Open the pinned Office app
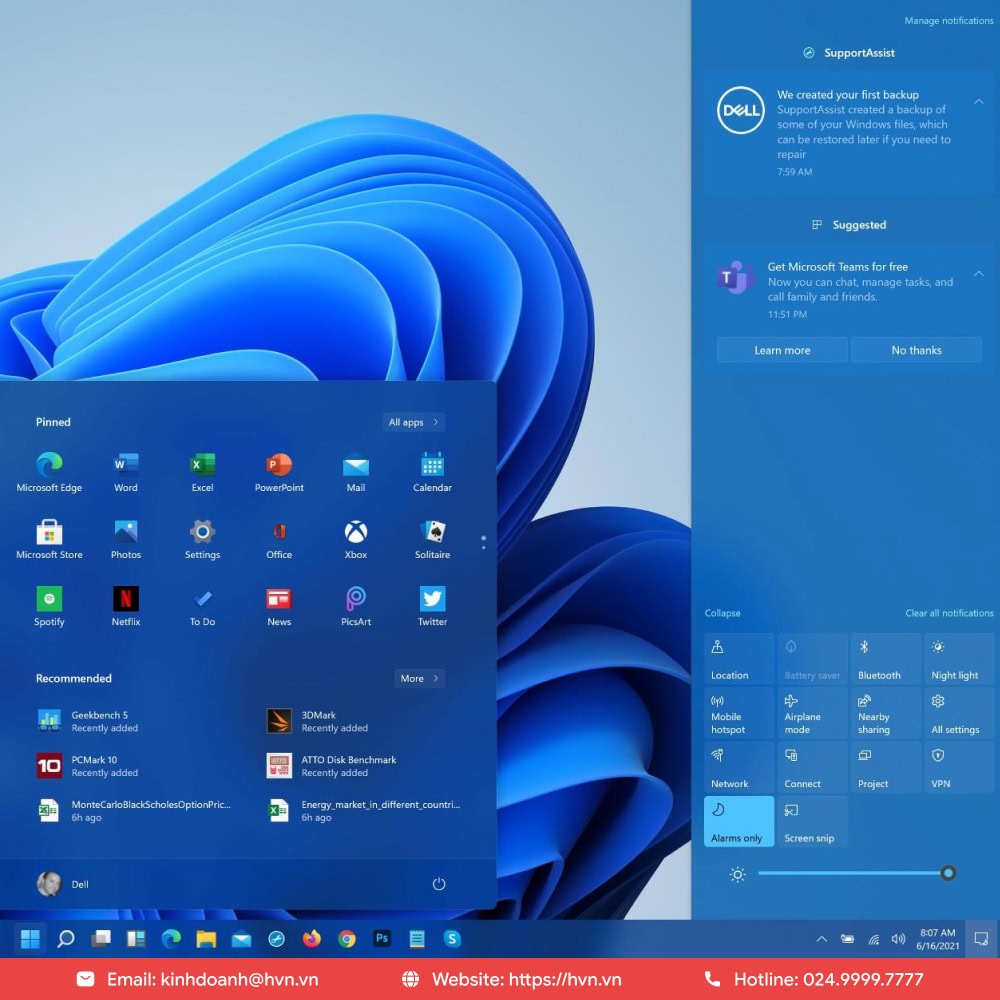 (279, 539)
